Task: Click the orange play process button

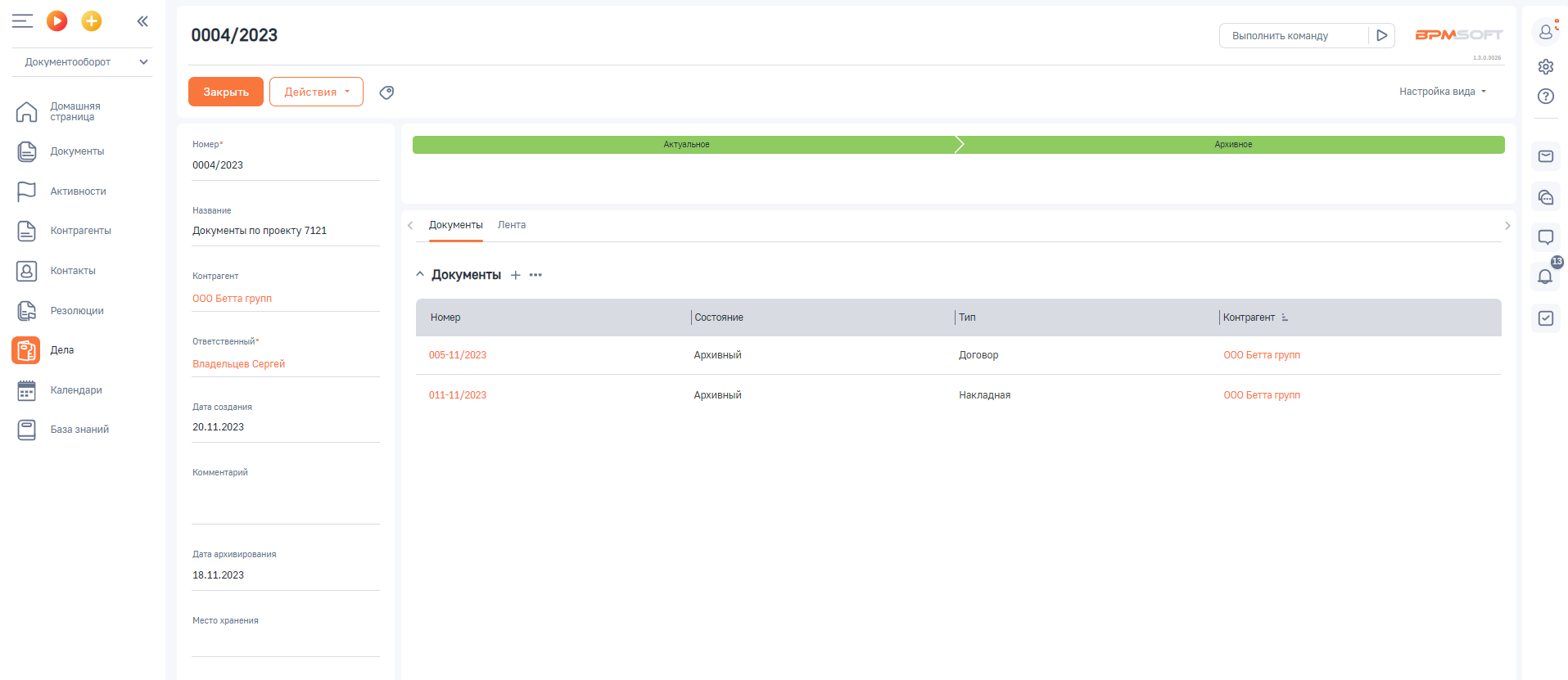Action: [57, 21]
